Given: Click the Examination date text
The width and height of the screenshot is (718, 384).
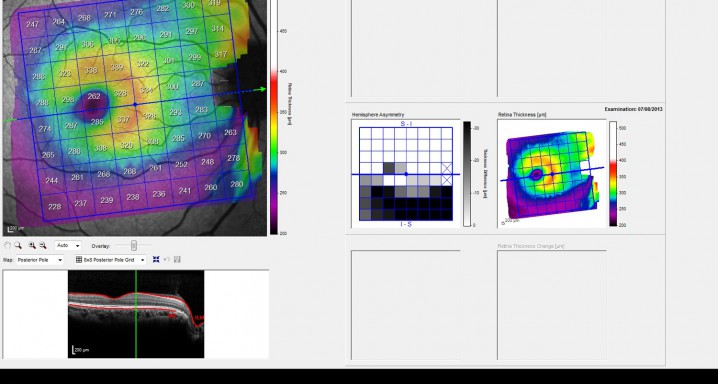Looking at the screenshot, I should (x=633, y=109).
